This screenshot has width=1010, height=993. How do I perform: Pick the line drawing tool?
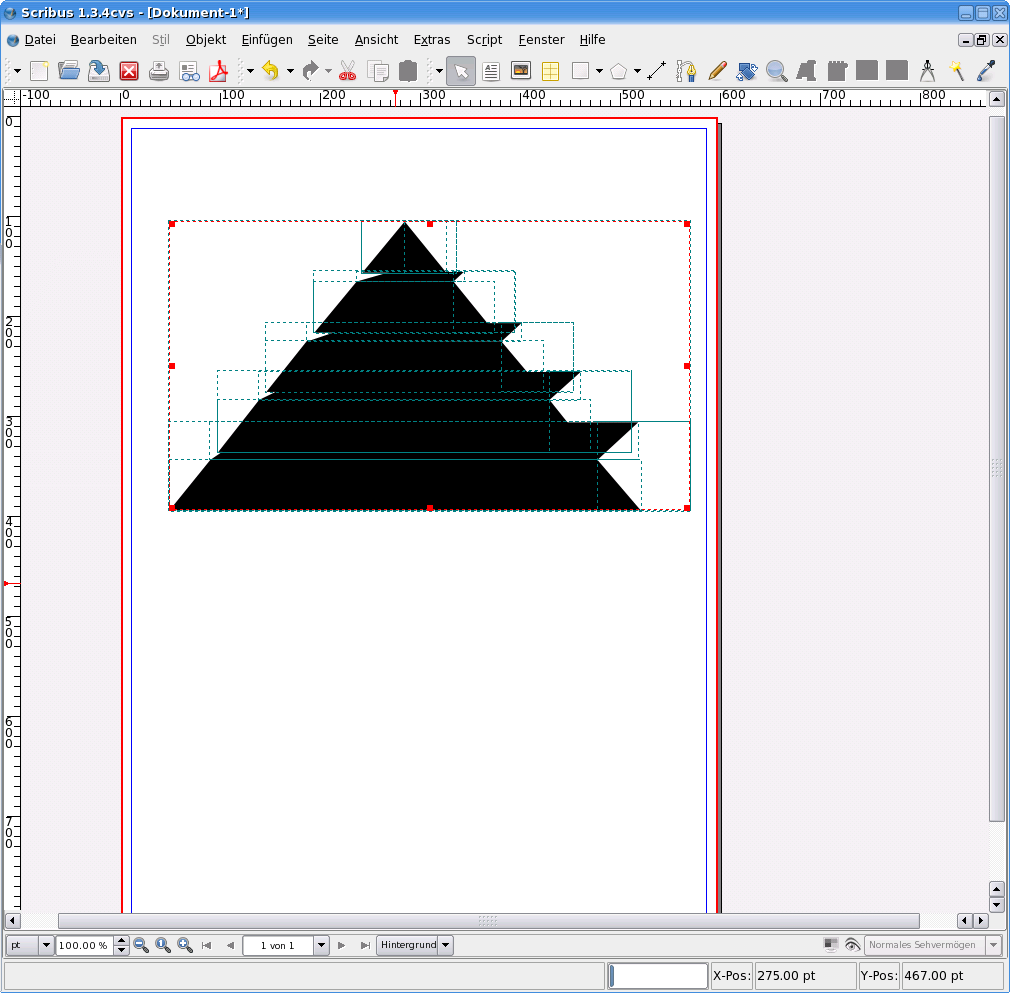(656, 71)
